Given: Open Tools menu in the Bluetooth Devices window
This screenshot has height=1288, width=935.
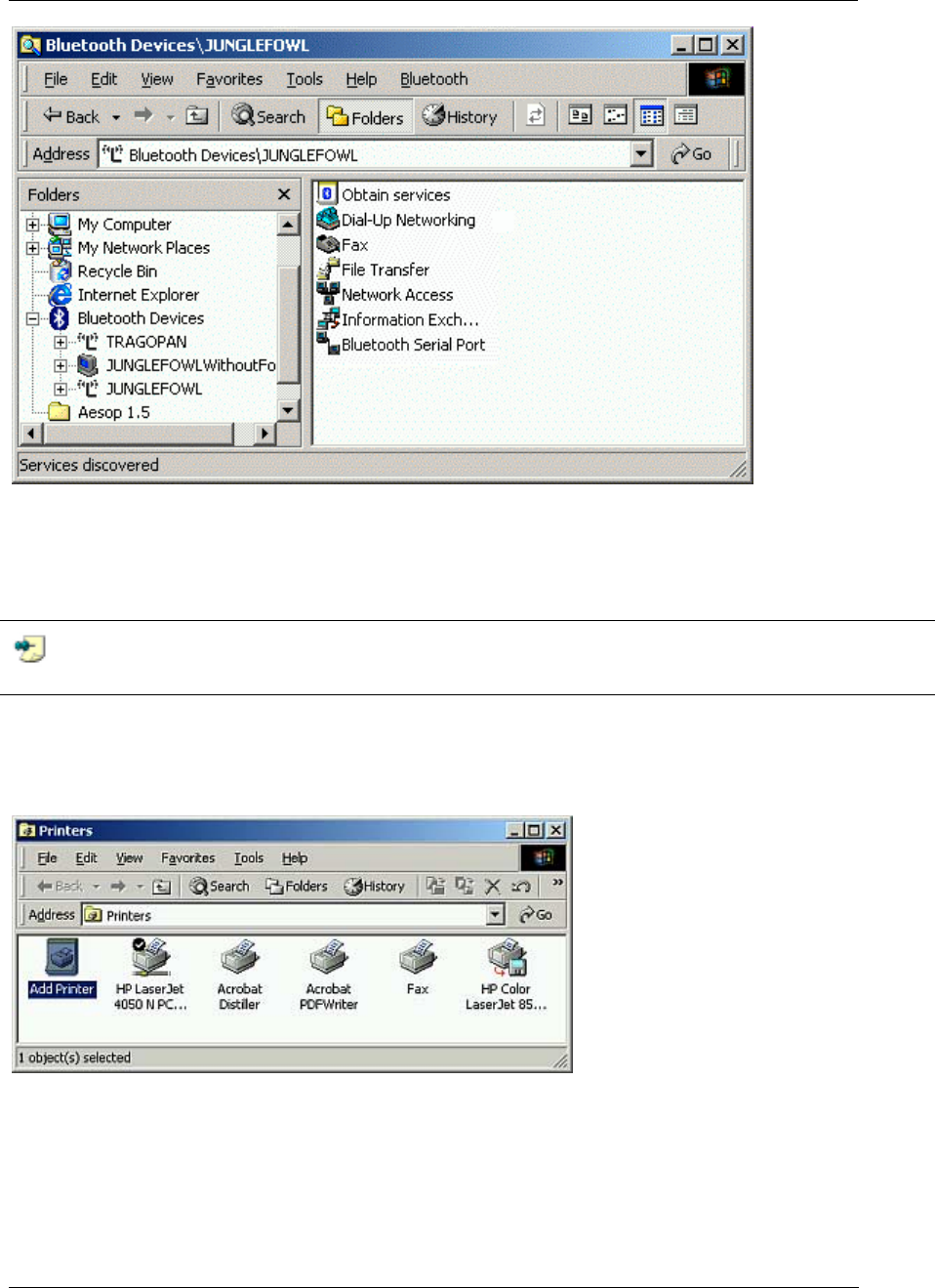Looking at the screenshot, I should coord(305,79).
